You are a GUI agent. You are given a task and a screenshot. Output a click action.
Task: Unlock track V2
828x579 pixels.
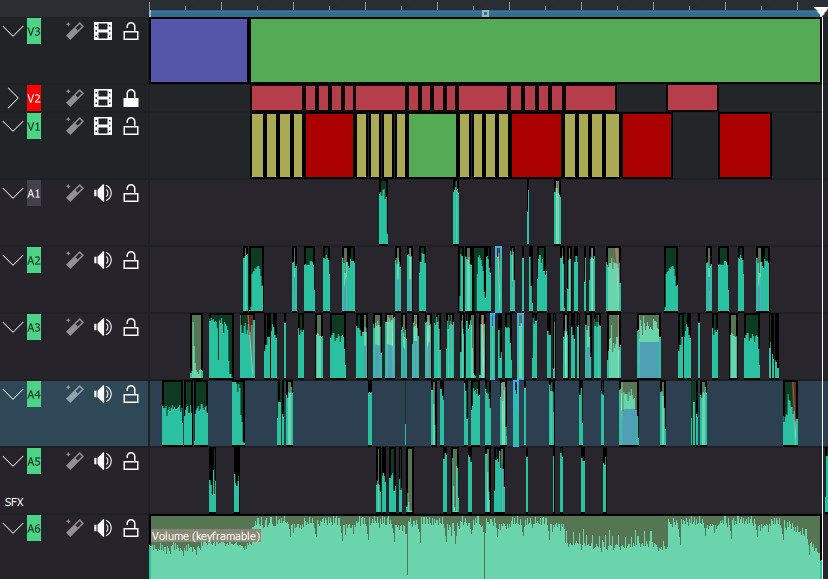click(x=131, y=98)
